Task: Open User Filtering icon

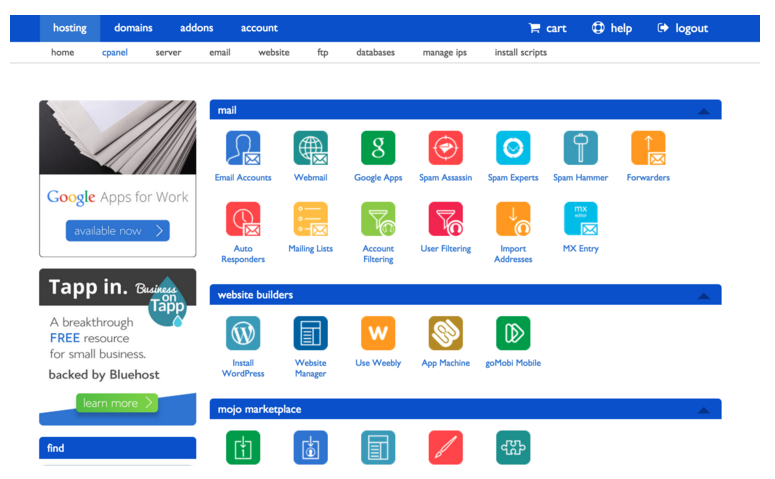Action: (x=445, y=219)
